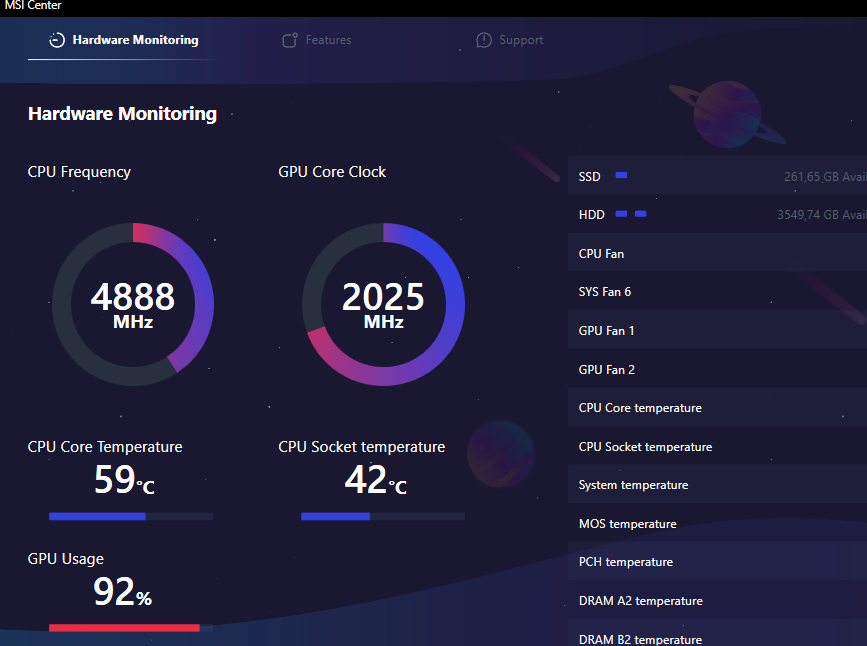Select the SSD row
Screen dimensions: 867x646
(717, 175)
